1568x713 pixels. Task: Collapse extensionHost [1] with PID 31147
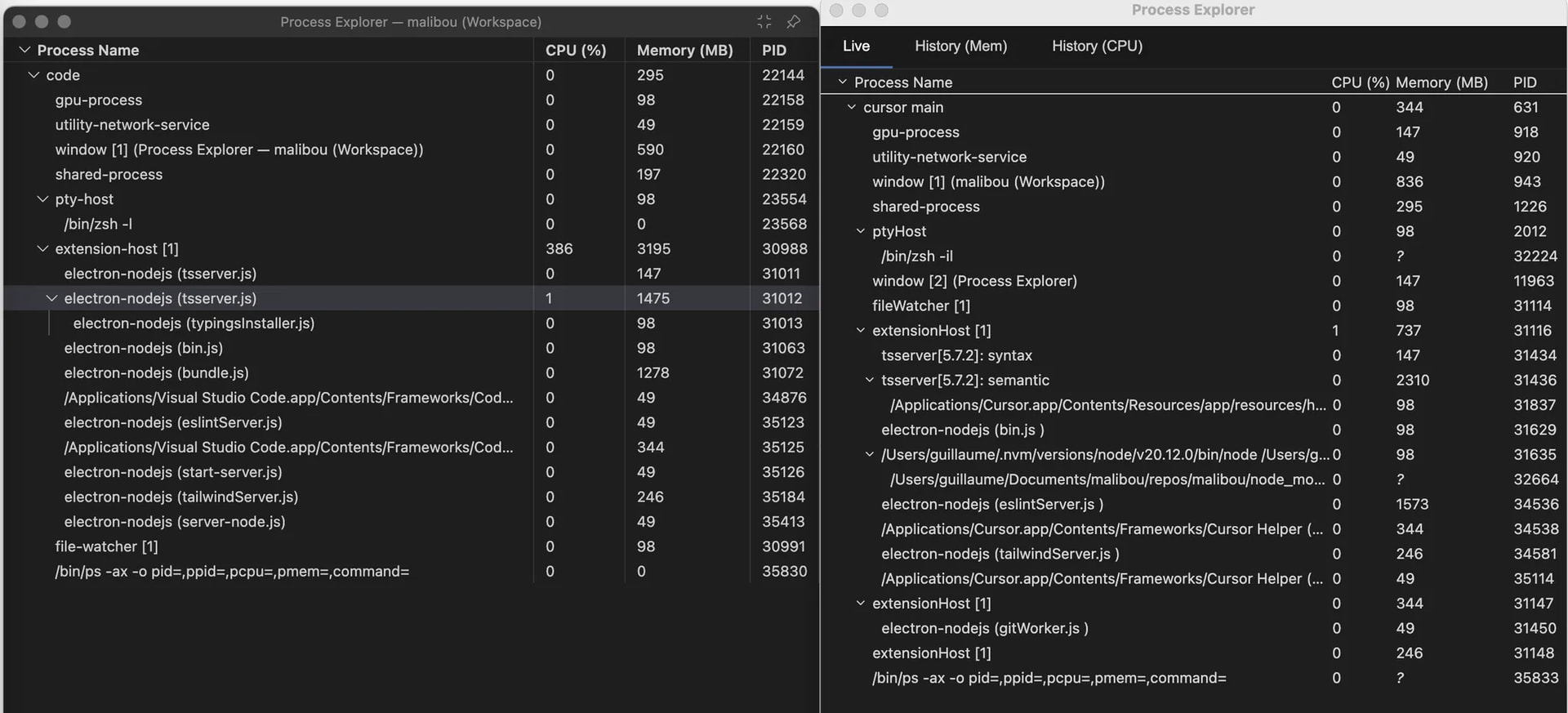[x=860, y=604]
